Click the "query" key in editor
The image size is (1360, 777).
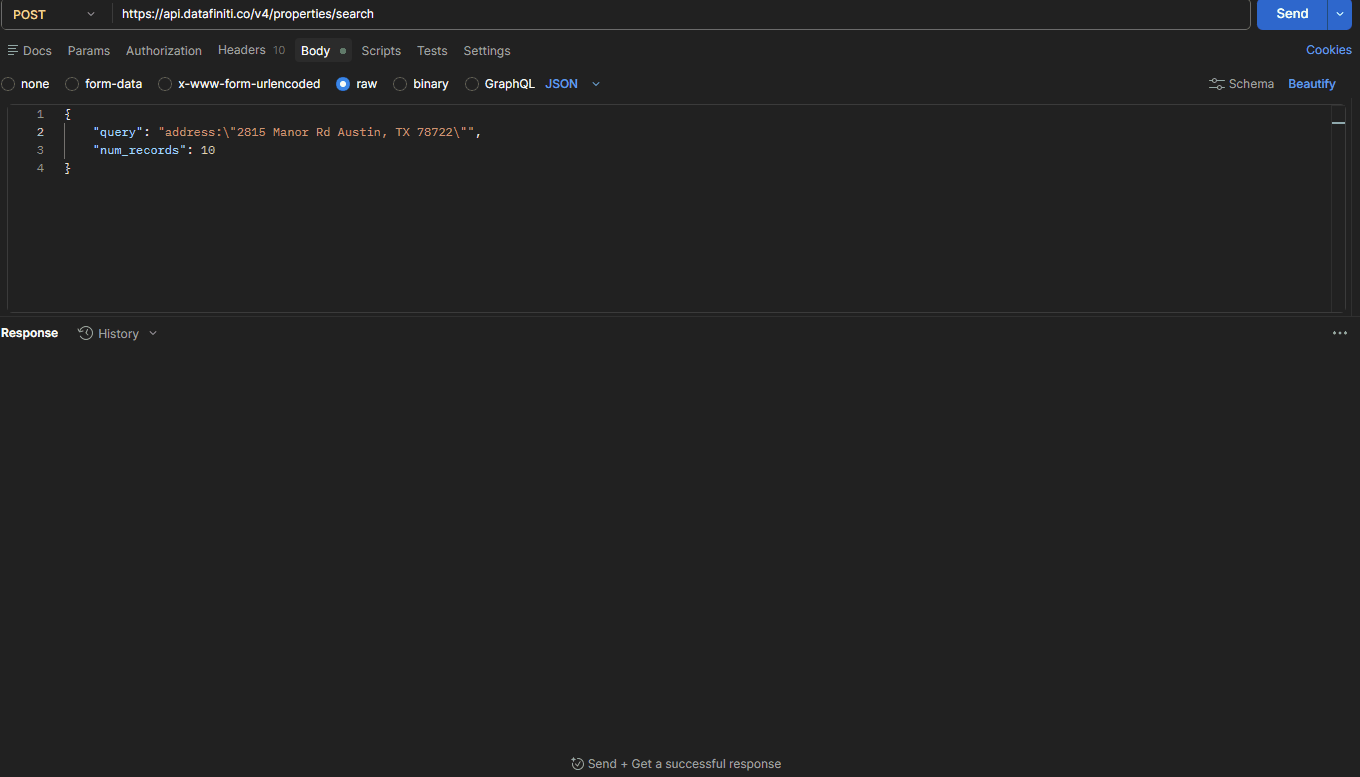(x=119, y=132)
